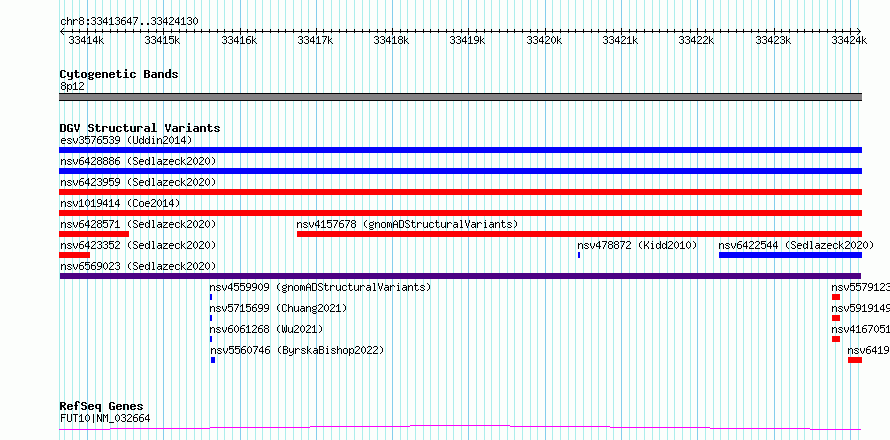Screen dimensions: 890x440
Task: Click the red bar under nsv4157678
Action: click(580, 234)
